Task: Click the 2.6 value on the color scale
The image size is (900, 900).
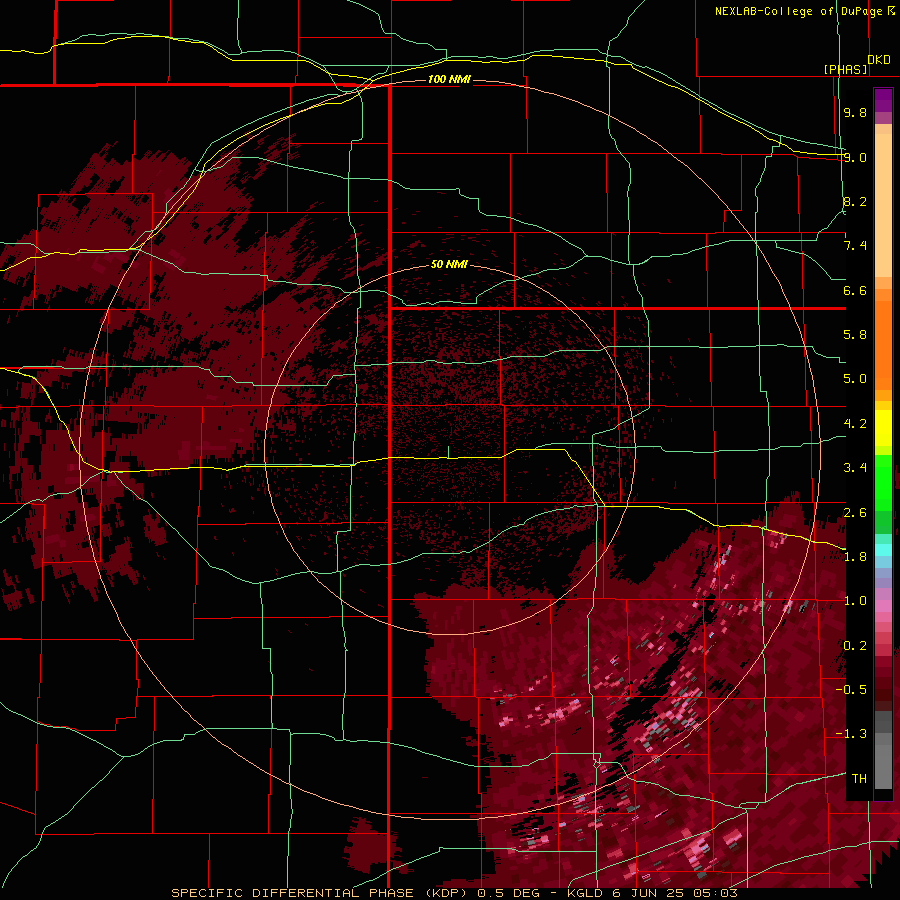Action: [855, 513]
